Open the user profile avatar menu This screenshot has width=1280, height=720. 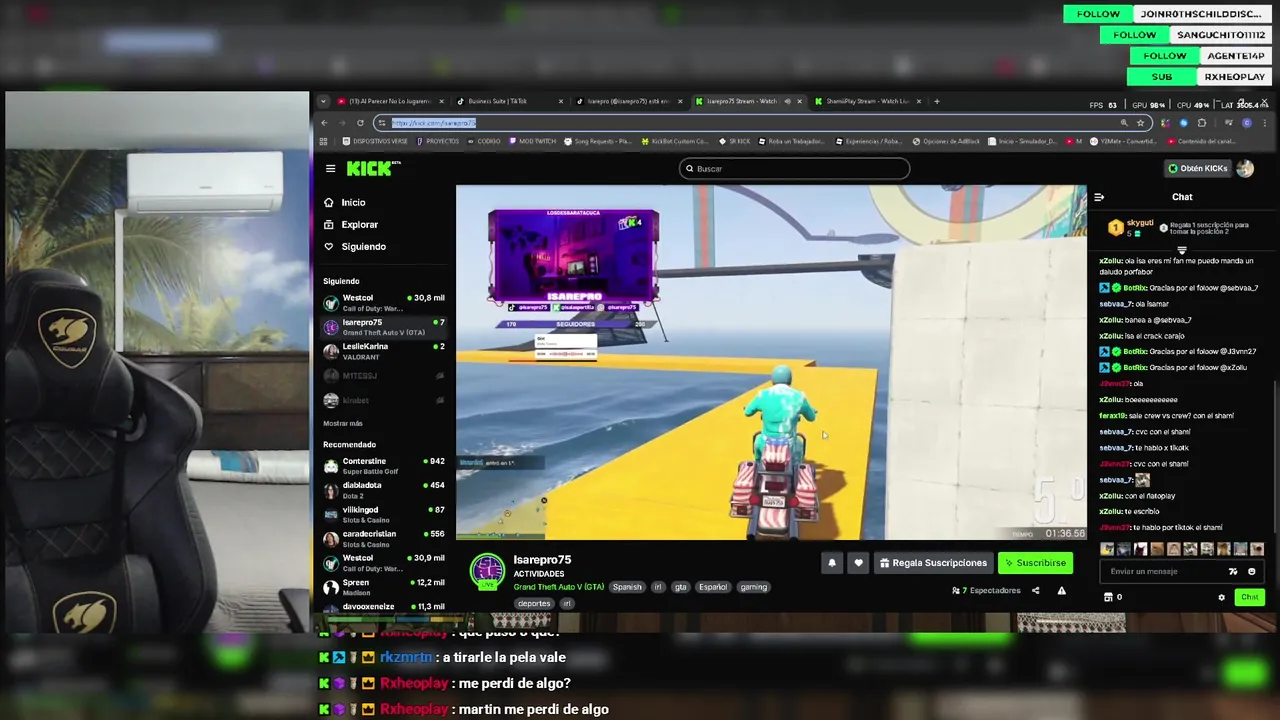coord(1245,168)
